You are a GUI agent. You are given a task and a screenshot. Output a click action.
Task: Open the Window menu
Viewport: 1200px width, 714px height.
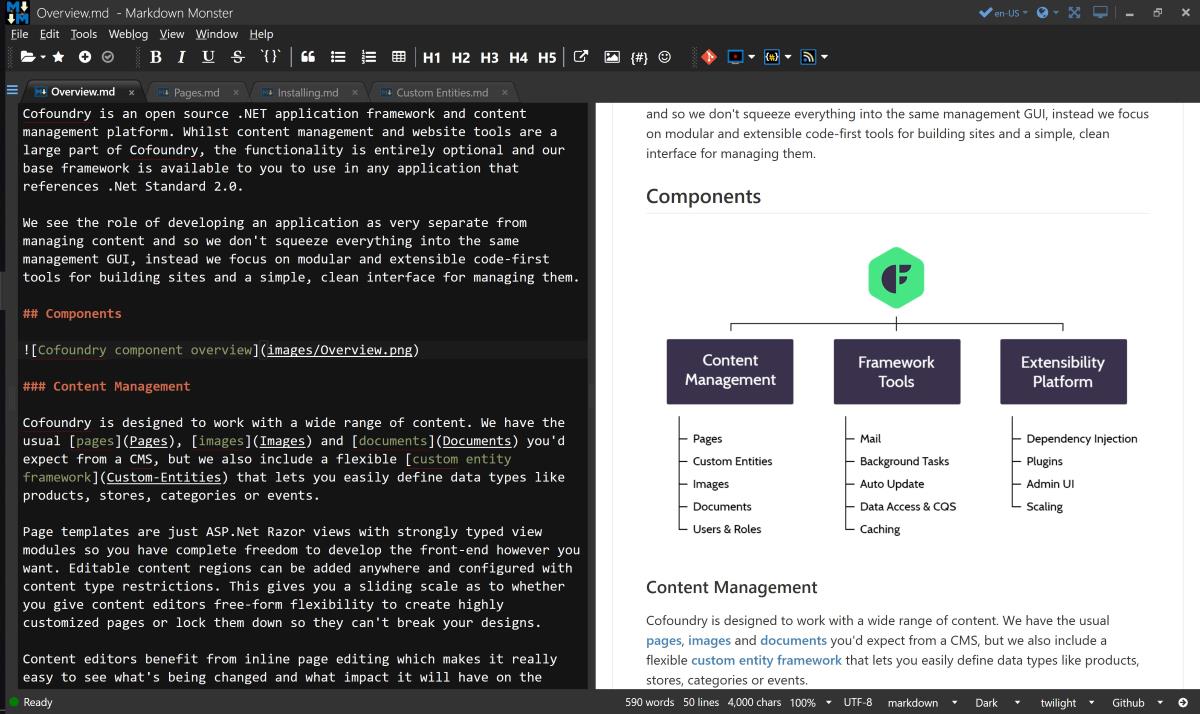(217, 34)
